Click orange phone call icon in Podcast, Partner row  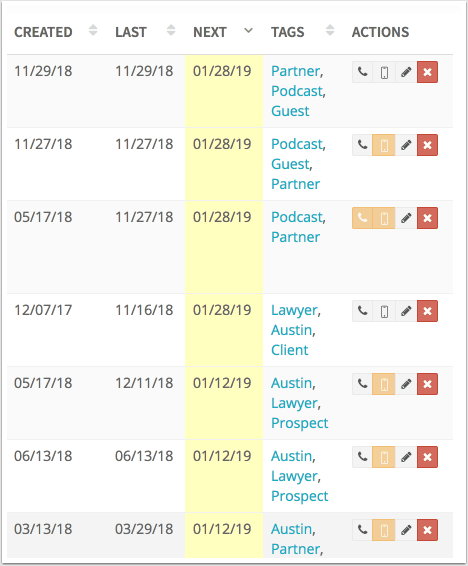pos(362,218)
